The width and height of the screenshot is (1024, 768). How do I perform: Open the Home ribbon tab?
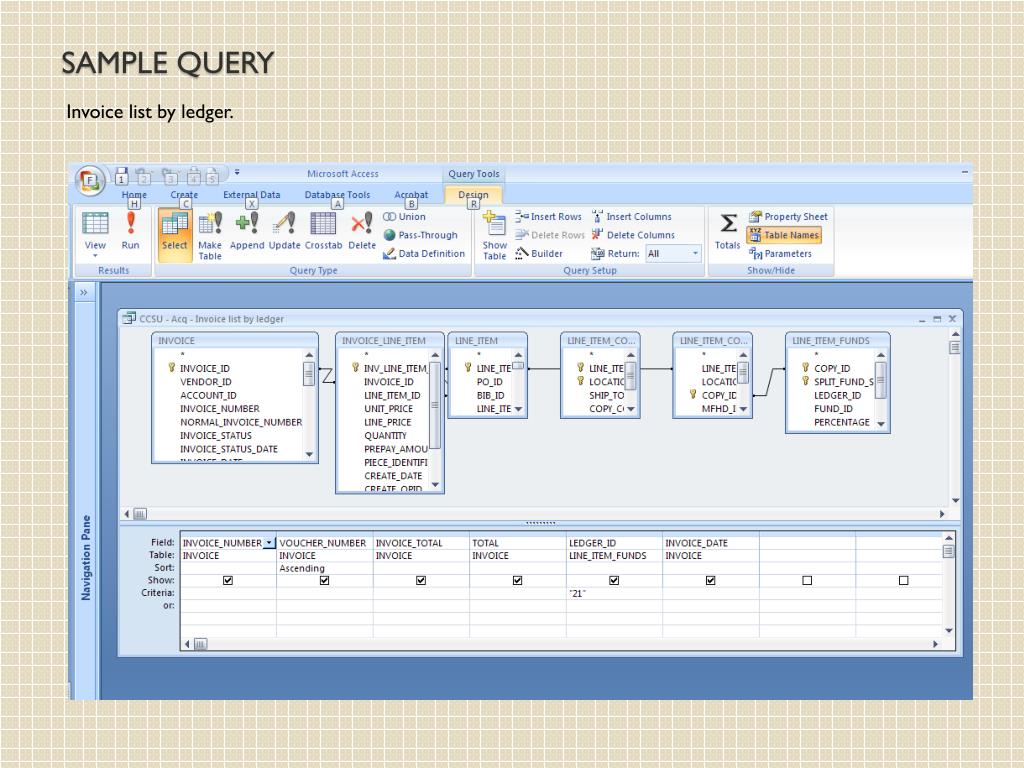[x=134, y=195]
